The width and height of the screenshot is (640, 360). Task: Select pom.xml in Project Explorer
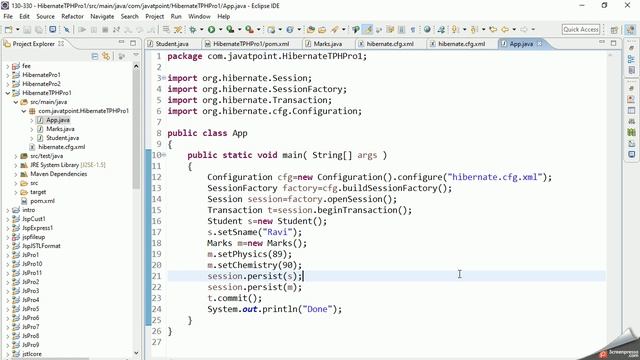point(42,201)
